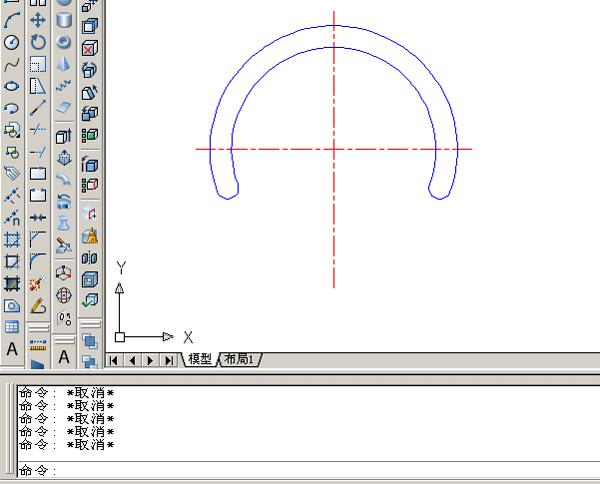Go to the next layout tab
The width and height of the screenshot is (600, 484).
150,360
